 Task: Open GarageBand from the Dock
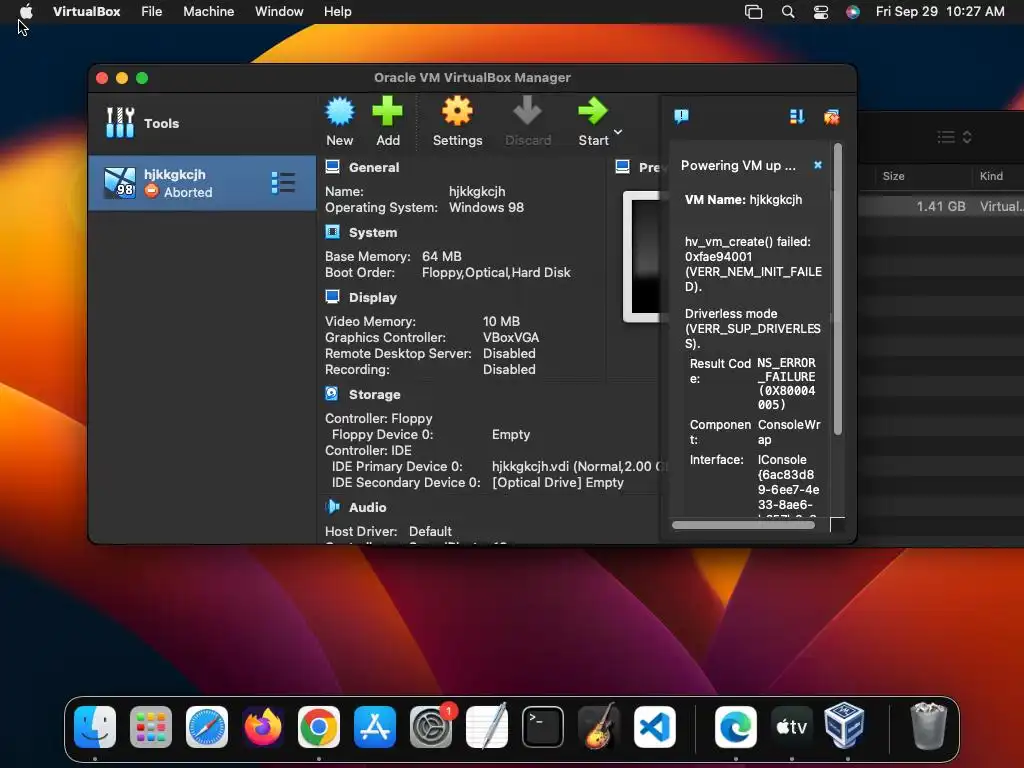[x=599, y=727]
